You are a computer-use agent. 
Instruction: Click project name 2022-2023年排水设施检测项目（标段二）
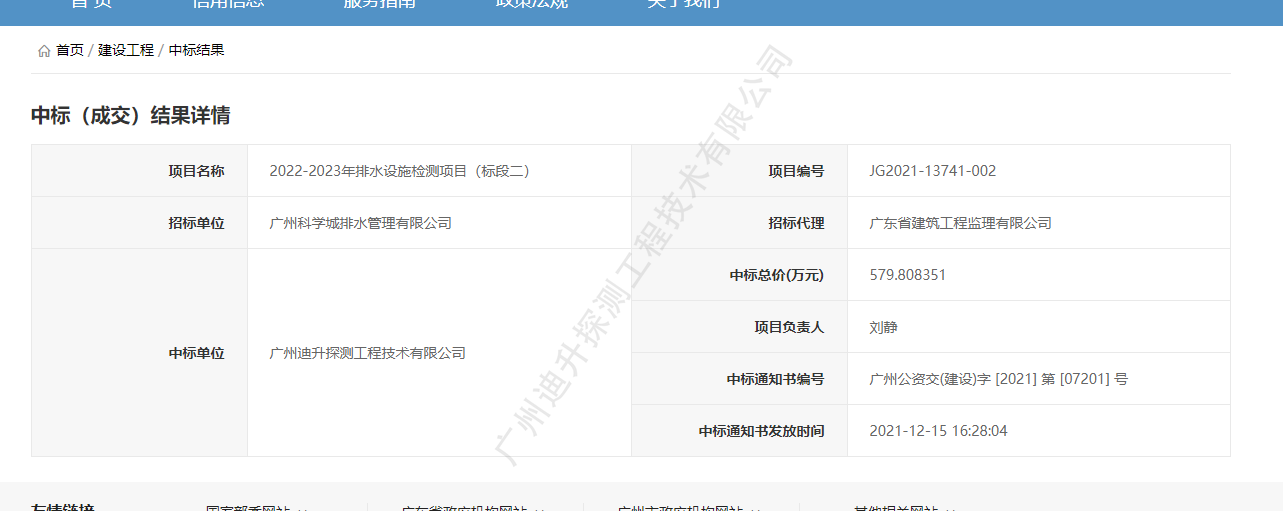pyautogui.click(x=399, y=171)
